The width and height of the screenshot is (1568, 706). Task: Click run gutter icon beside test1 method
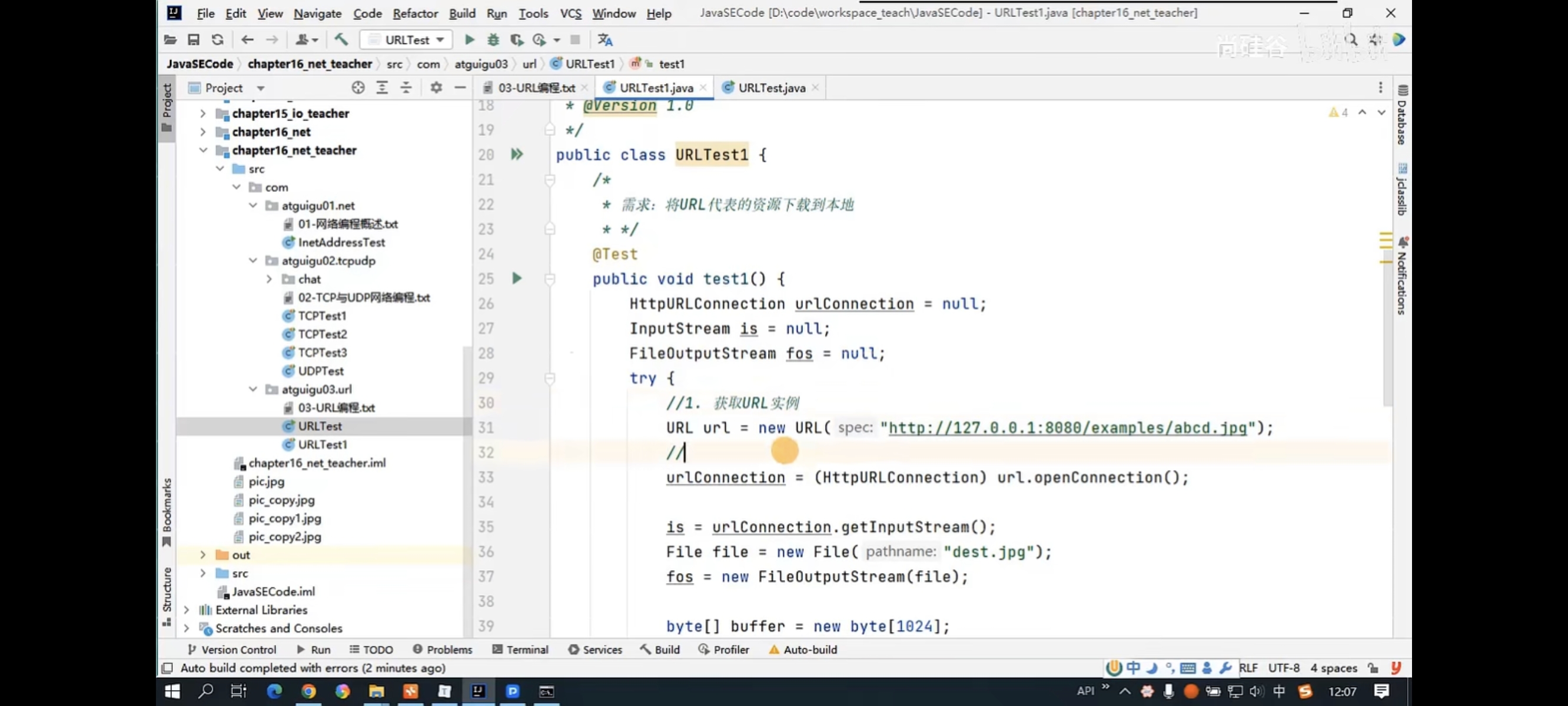pyautogui.click(x=517, y=279)
